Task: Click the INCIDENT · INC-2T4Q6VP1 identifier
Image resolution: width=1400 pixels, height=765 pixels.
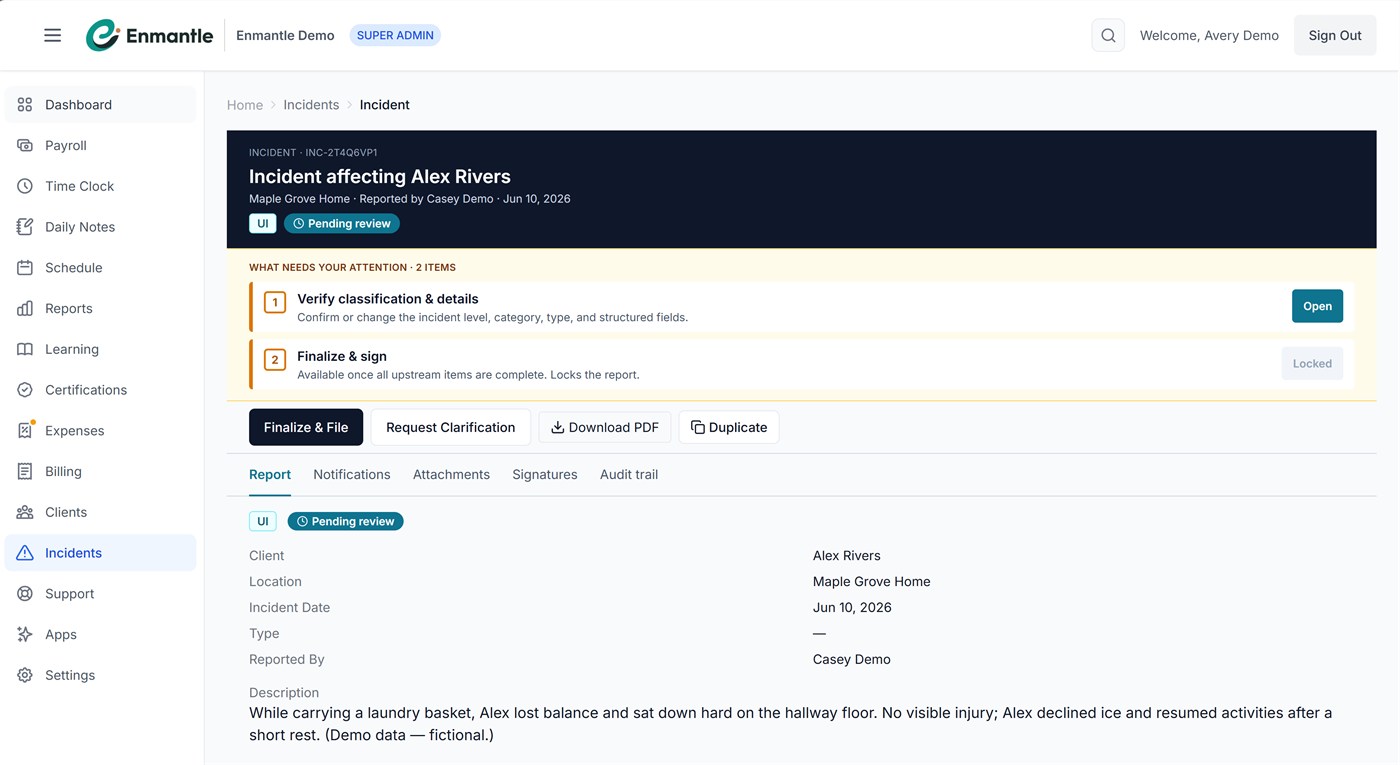Action: [313, 153]
